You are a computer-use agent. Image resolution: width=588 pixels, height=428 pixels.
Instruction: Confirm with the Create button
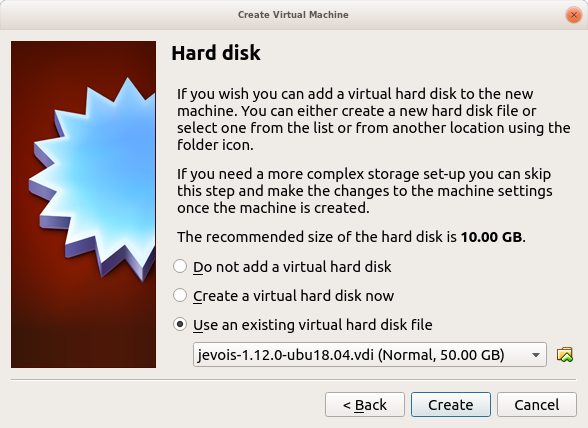click(x=451, y=405)
